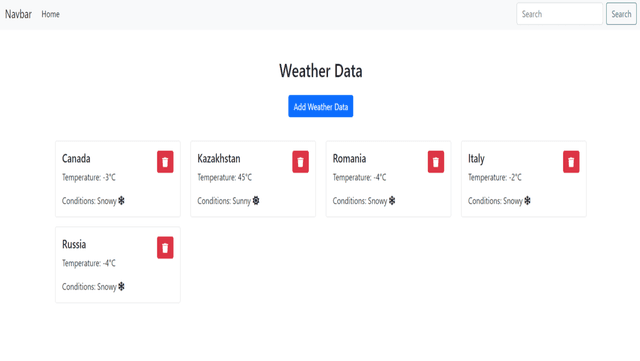This screenshot has height=361, width=640.
Task: Delete the Romania weather card
Action: [x=436, y=162]
